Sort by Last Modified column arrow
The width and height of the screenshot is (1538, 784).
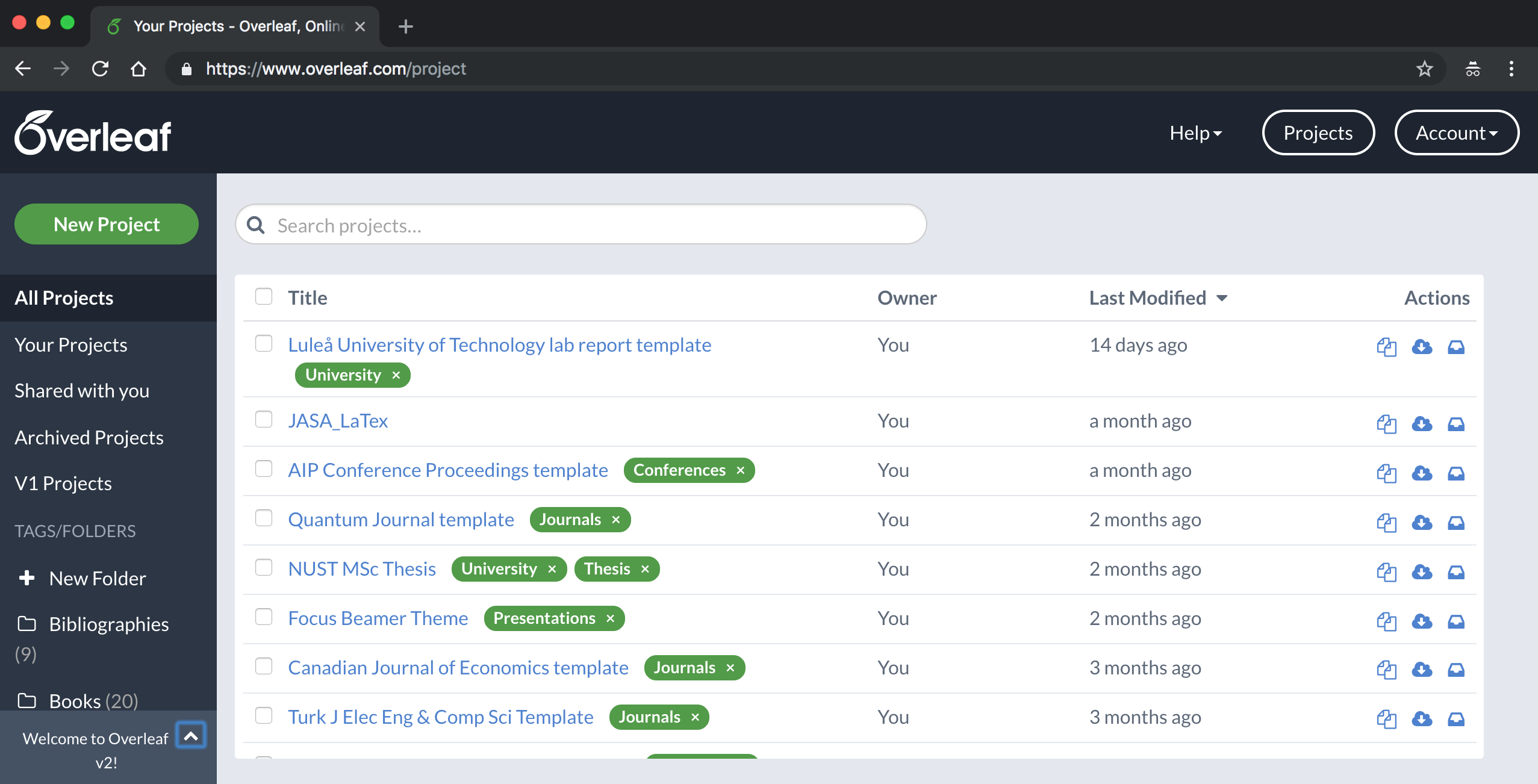point(1222,298)
